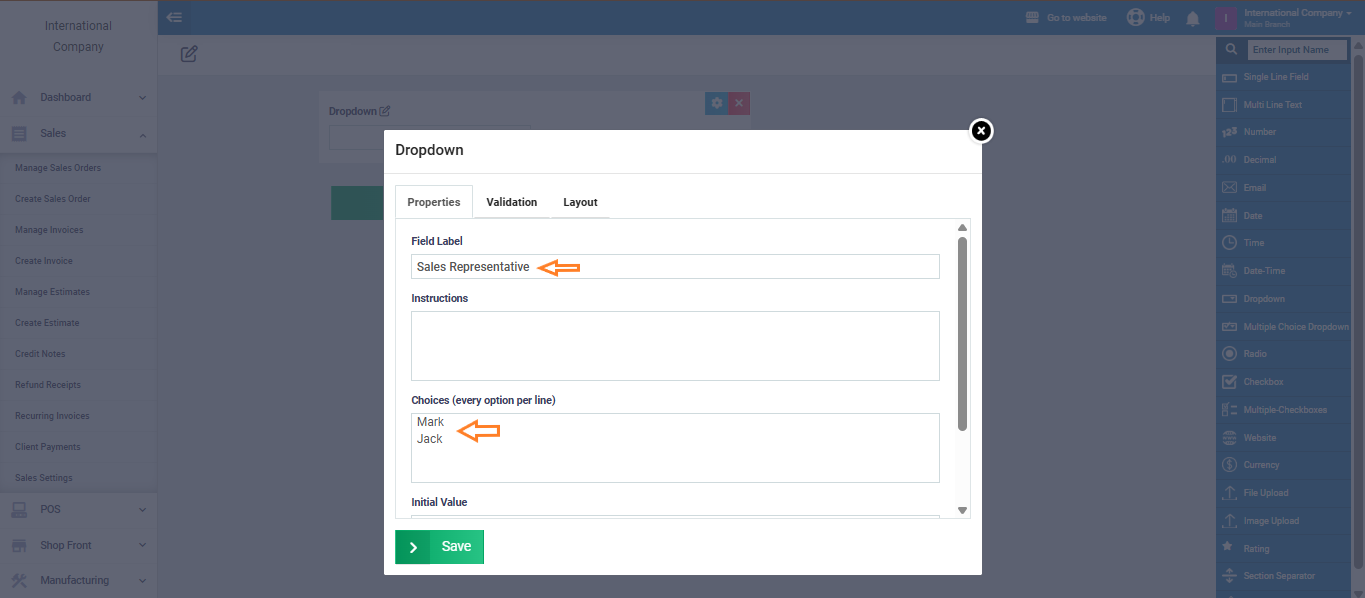Switch to the Validation tab
The height and width of the screenshot is (598, 1365).
[511, 202]
